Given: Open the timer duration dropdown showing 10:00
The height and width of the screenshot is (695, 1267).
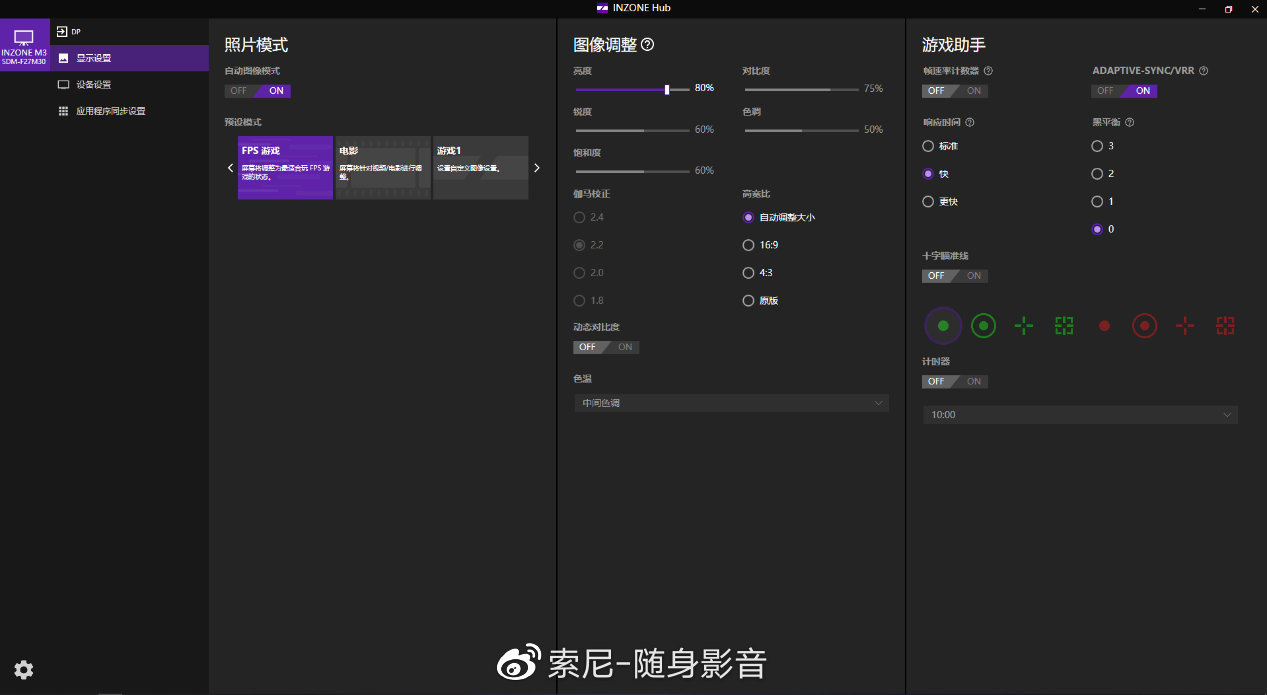Looking at the screenshot, I should click(1080, 414).
